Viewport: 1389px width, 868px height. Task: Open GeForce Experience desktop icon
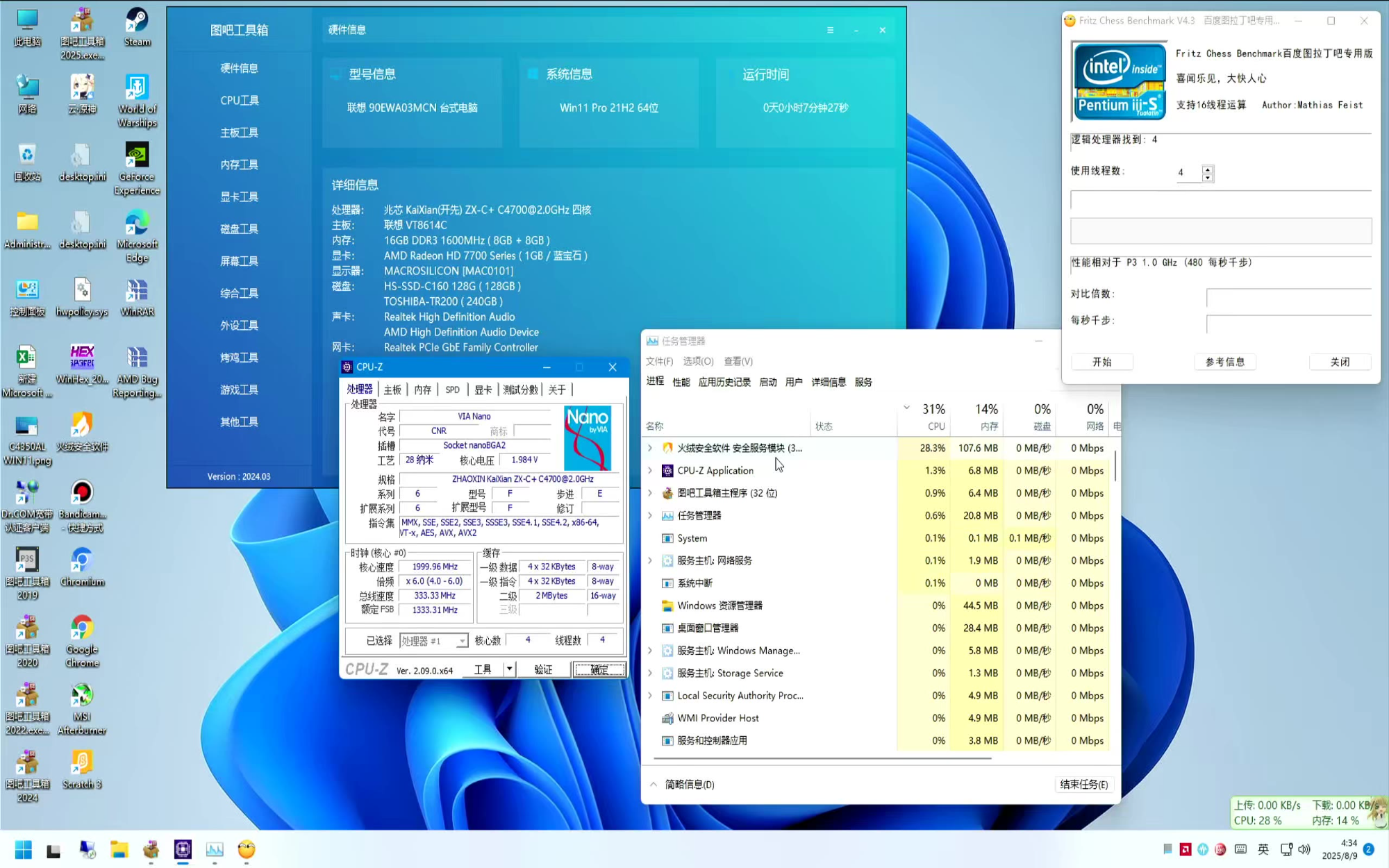coord(137,169)
